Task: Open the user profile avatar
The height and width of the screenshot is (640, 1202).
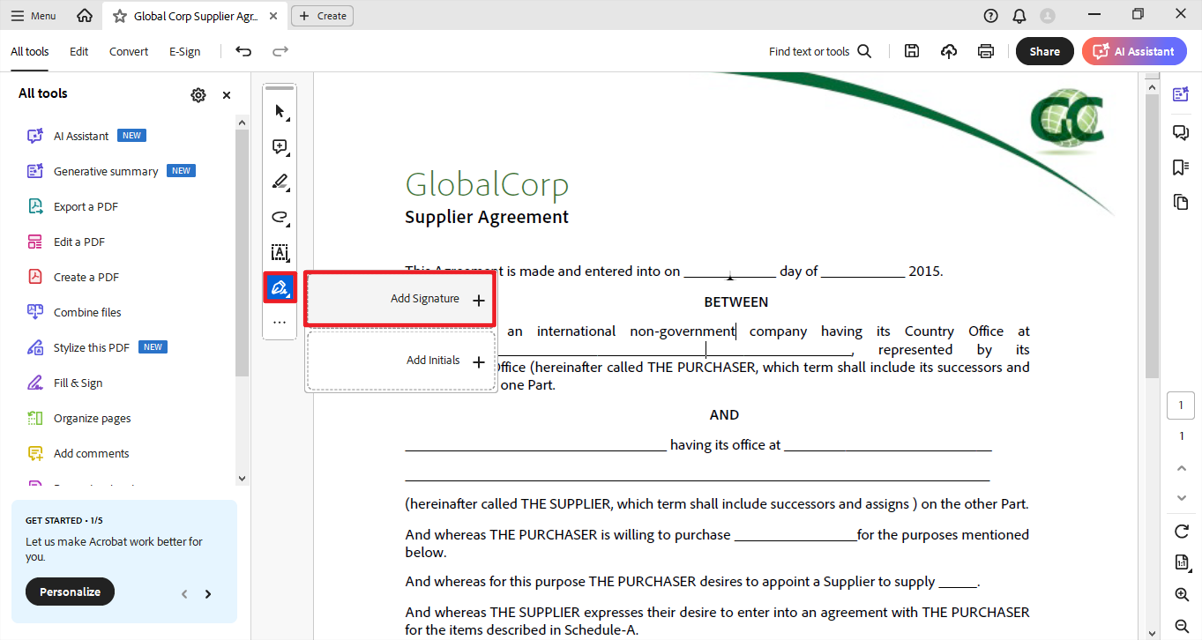Action: pos(1047,16)
